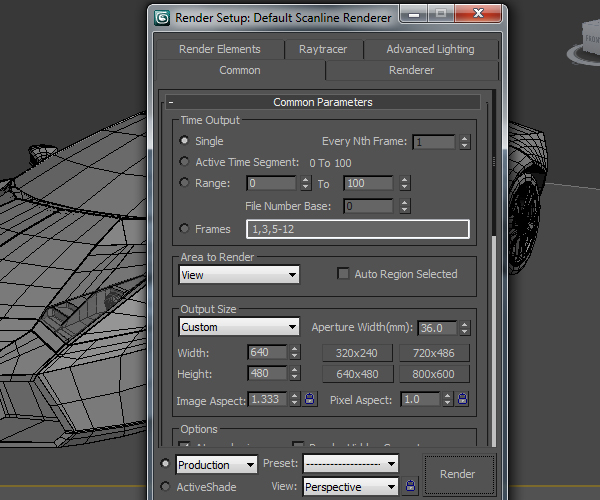Choose the 320x240 preset size
Image resolution: width=600 pixels, height=500 pixels.
tap(357, 353)
